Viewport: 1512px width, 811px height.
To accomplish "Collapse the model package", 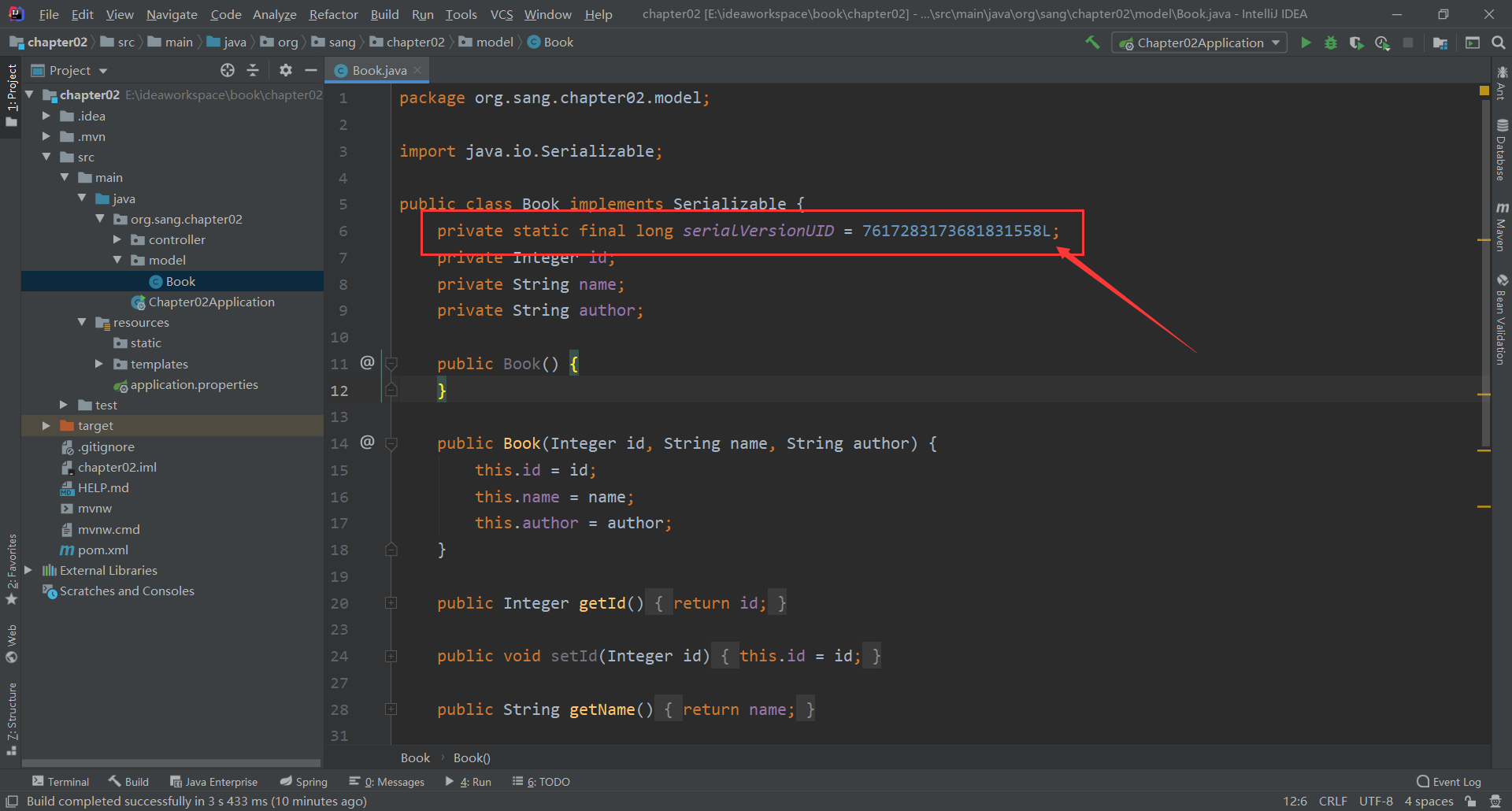I will tap(117, 260).
